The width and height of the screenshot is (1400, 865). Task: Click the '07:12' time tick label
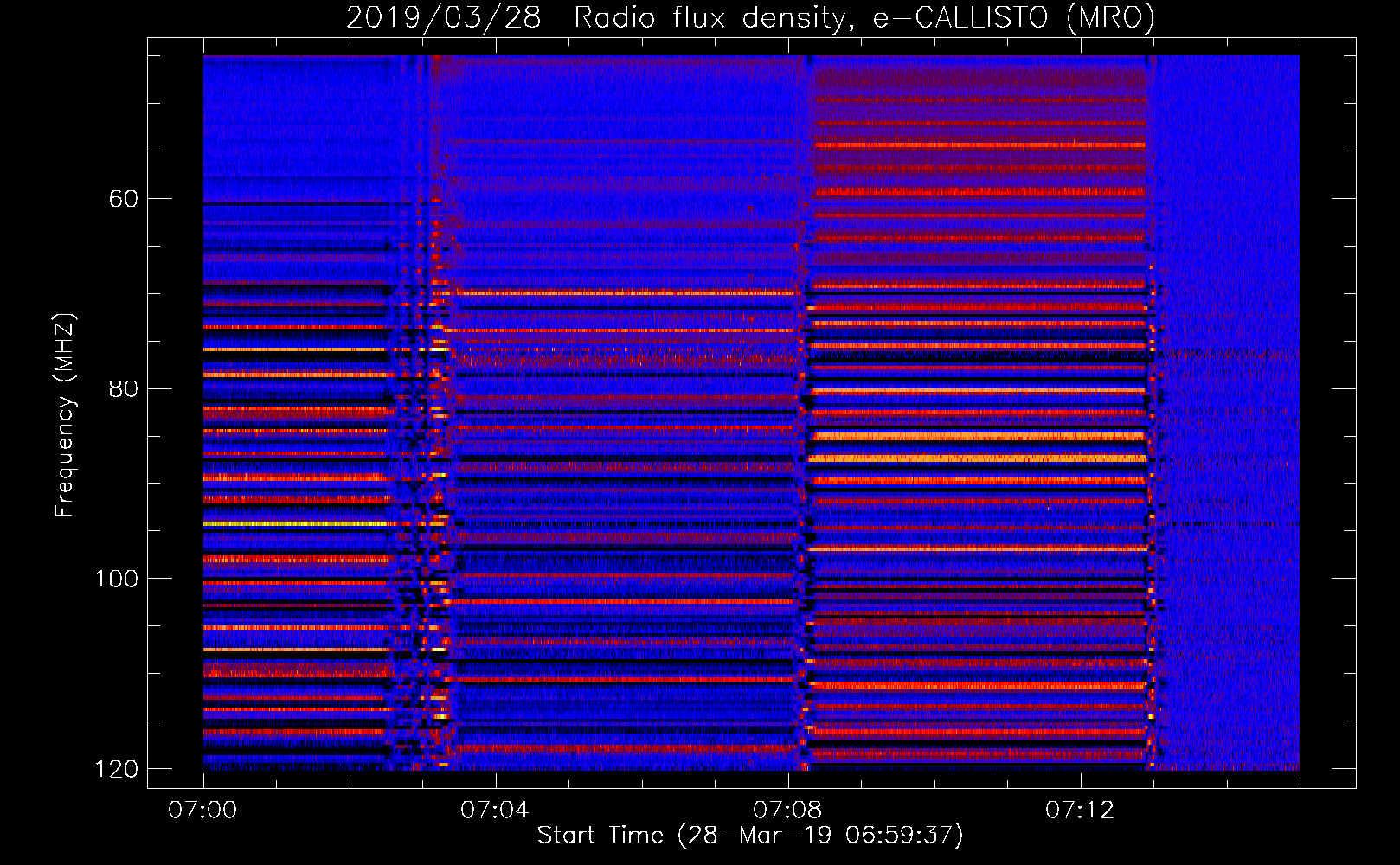click(x=1080, y=811)
